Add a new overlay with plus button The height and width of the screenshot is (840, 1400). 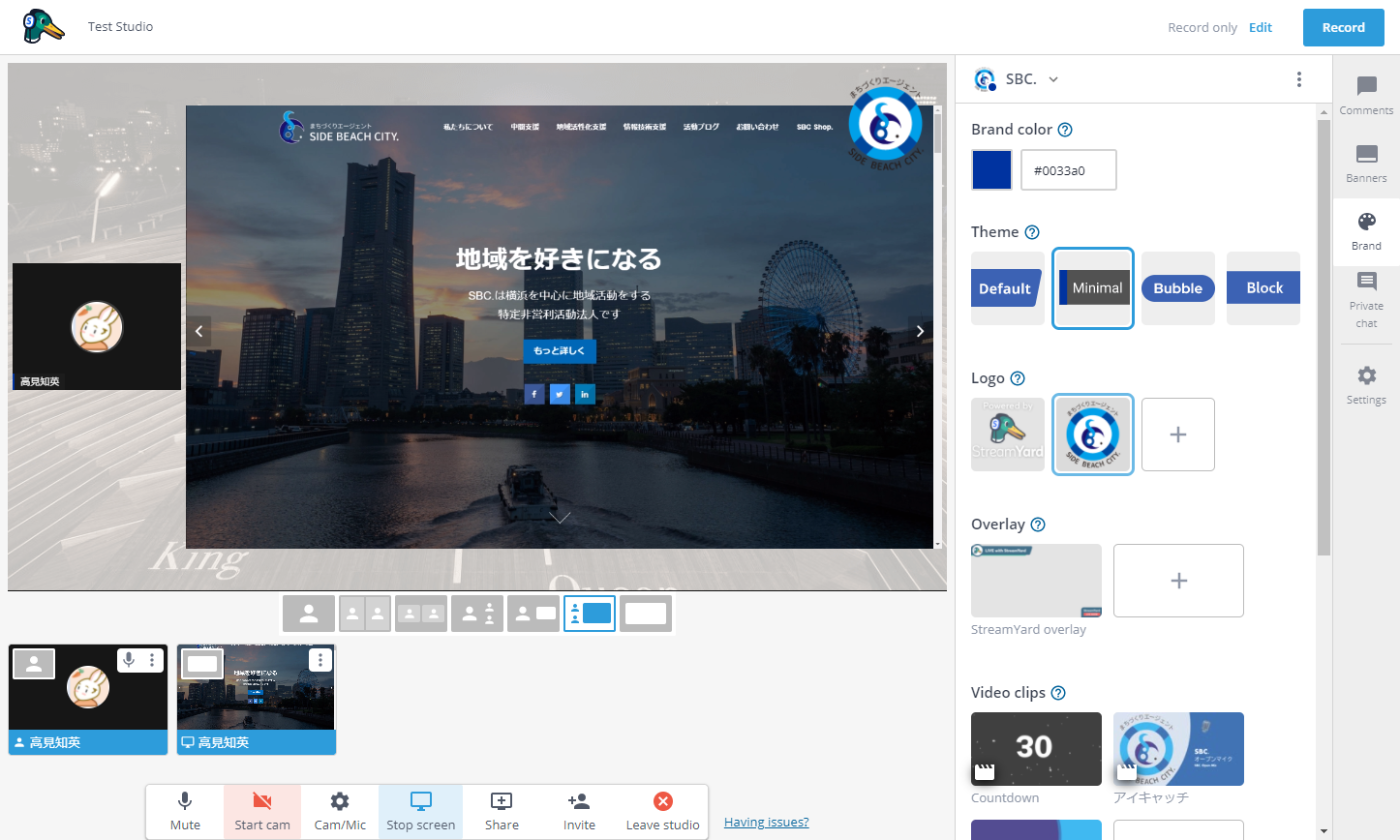tap(1178, 581)
